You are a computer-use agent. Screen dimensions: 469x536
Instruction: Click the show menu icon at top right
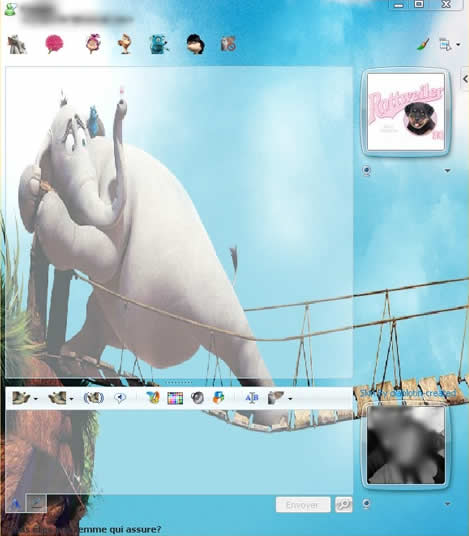445,44
